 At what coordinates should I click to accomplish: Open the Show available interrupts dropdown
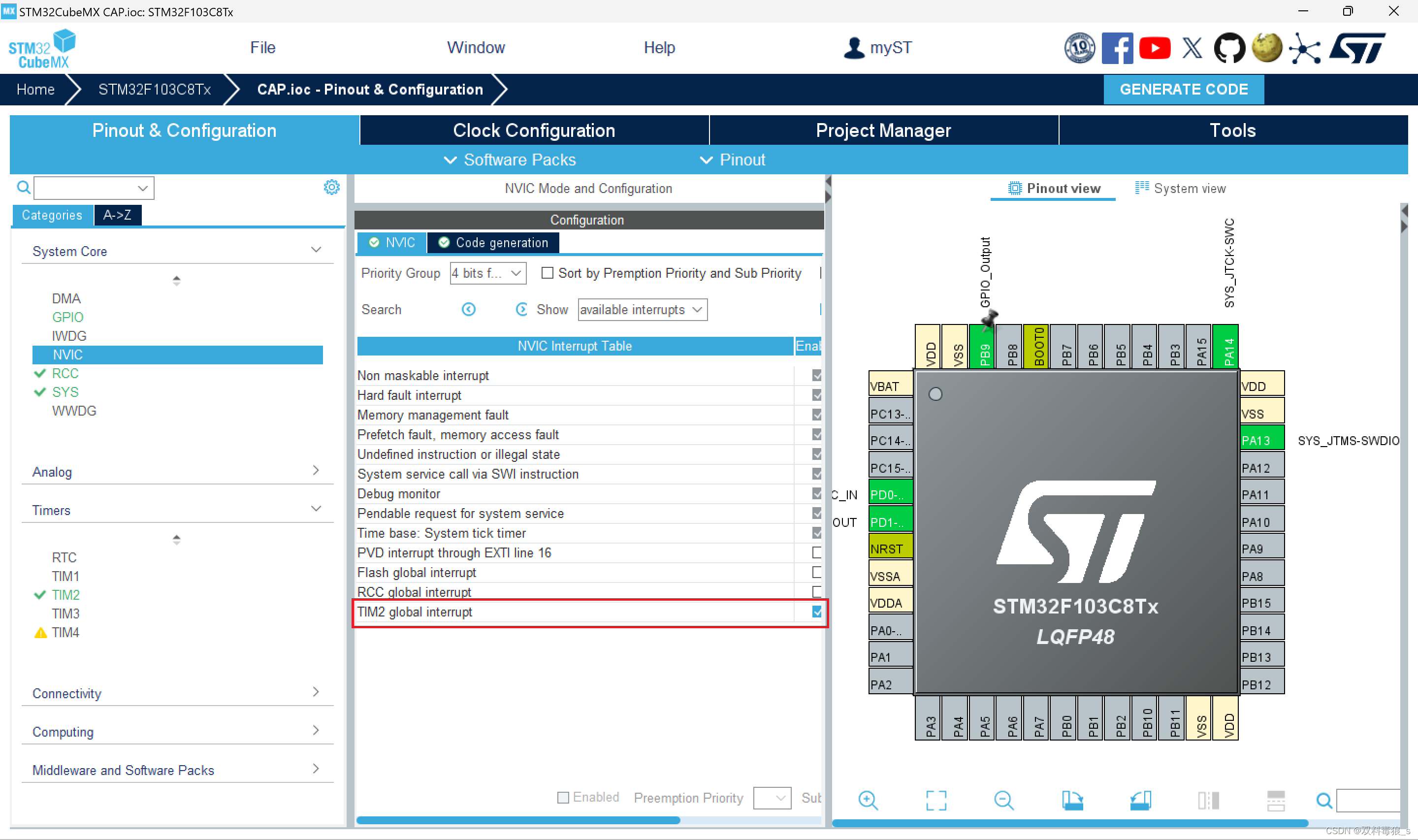tap(642, 310)
